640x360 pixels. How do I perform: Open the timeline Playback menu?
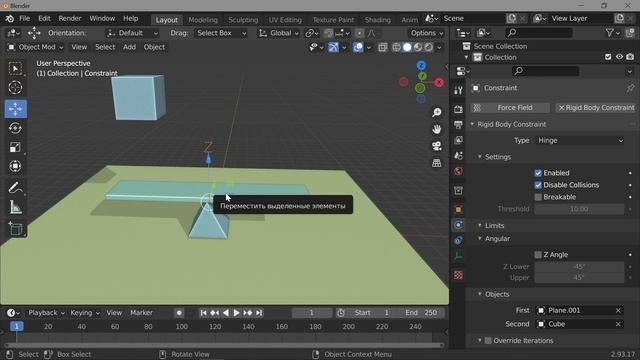pyautogui.click(x=46, y=313)
